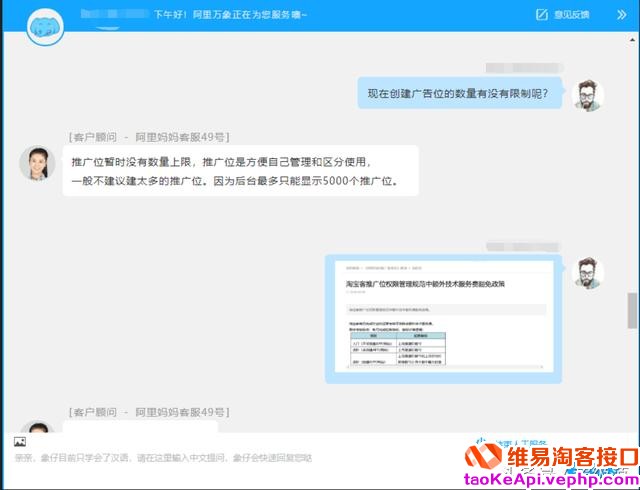Click the partially visible agent avatar at bottom
The image size is (640, 490).
click(x=37, y=427)
